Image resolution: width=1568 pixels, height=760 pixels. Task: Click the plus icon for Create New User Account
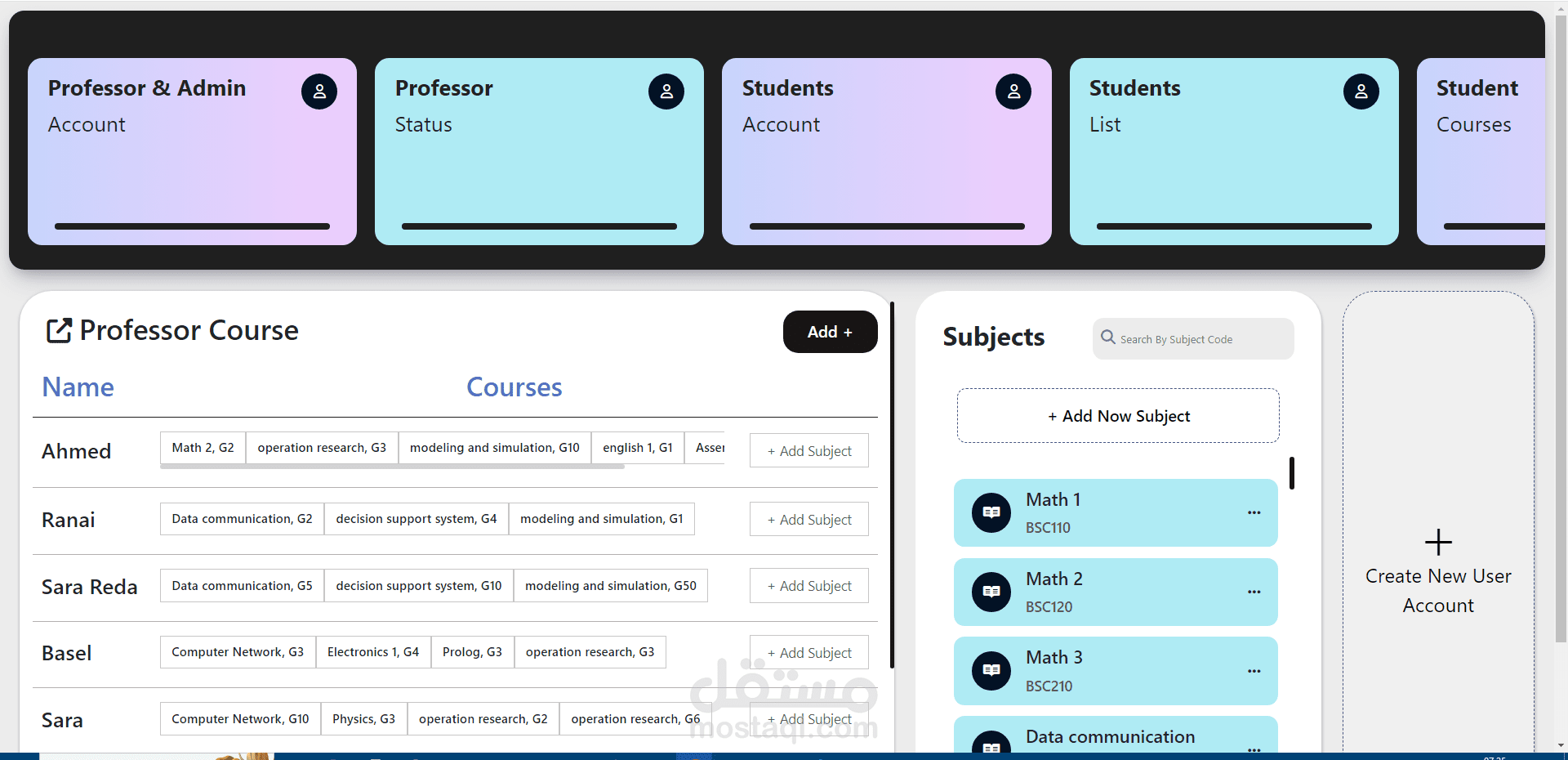tap(1438, 543)
